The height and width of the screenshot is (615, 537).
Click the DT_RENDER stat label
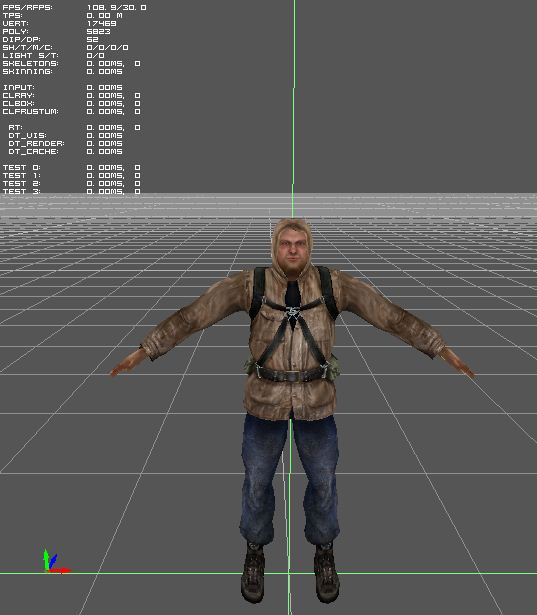[36, 144]
